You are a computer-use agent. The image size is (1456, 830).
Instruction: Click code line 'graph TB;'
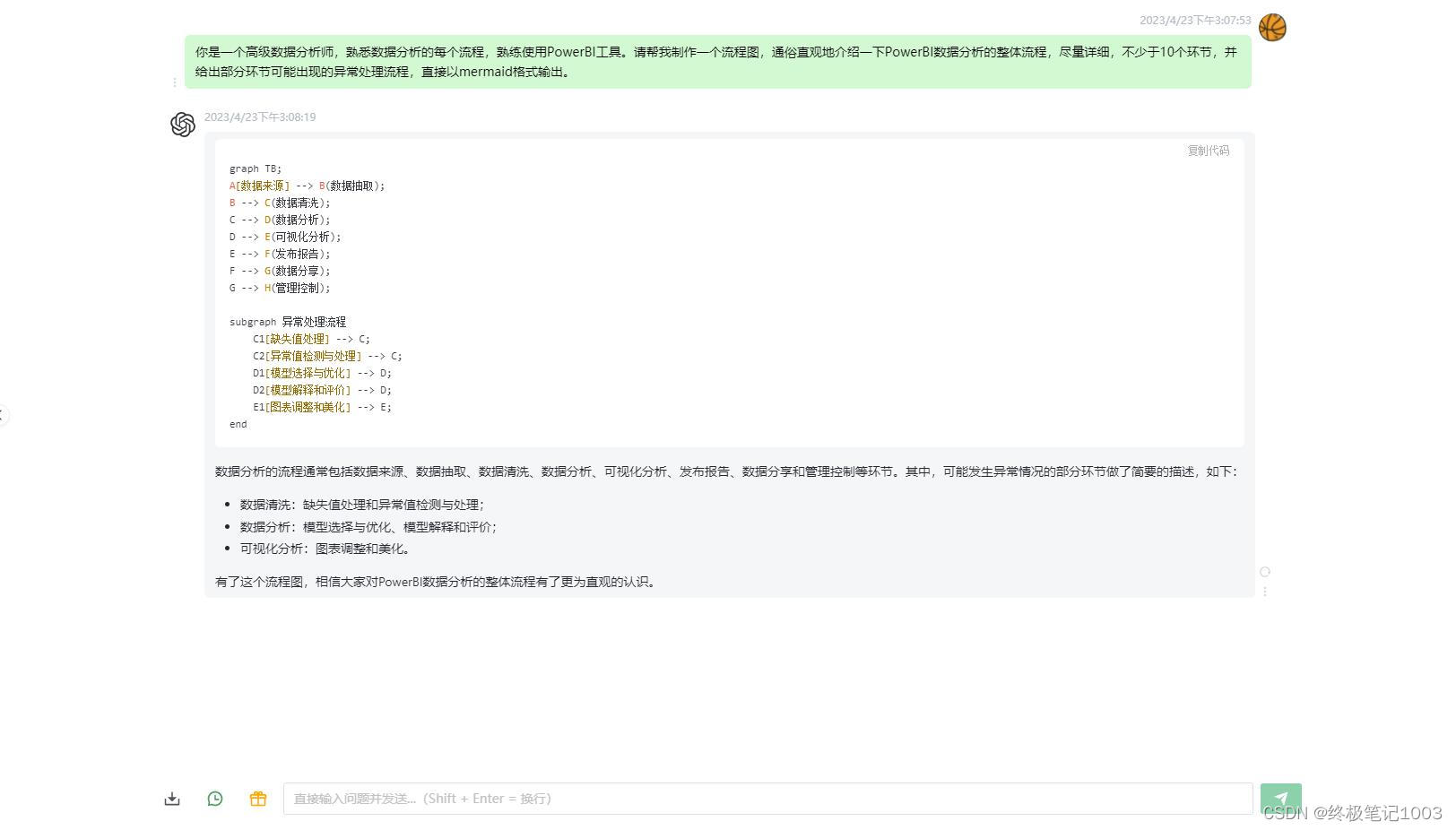[x=256, y=169]
